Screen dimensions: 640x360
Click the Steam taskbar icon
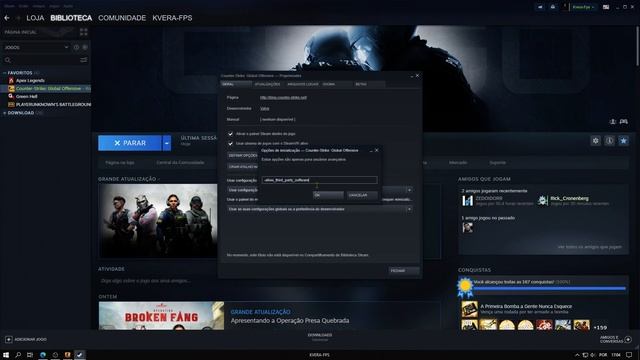pos(80,355)
